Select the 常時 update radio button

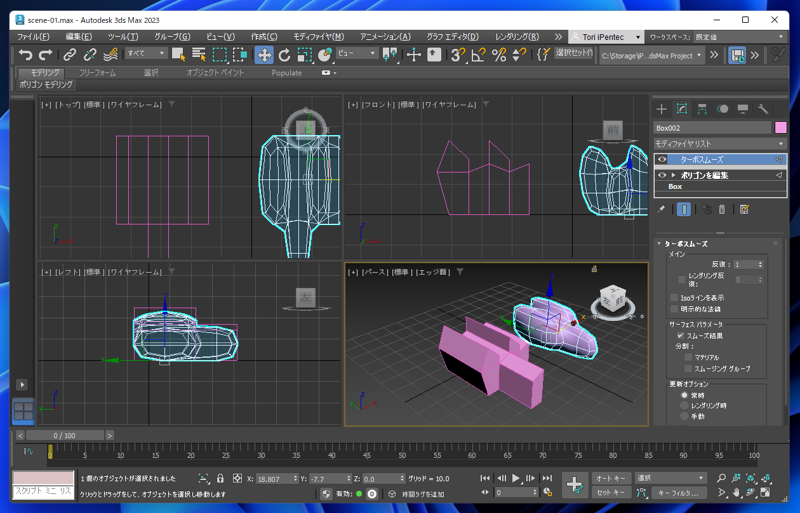pos(685,395)
